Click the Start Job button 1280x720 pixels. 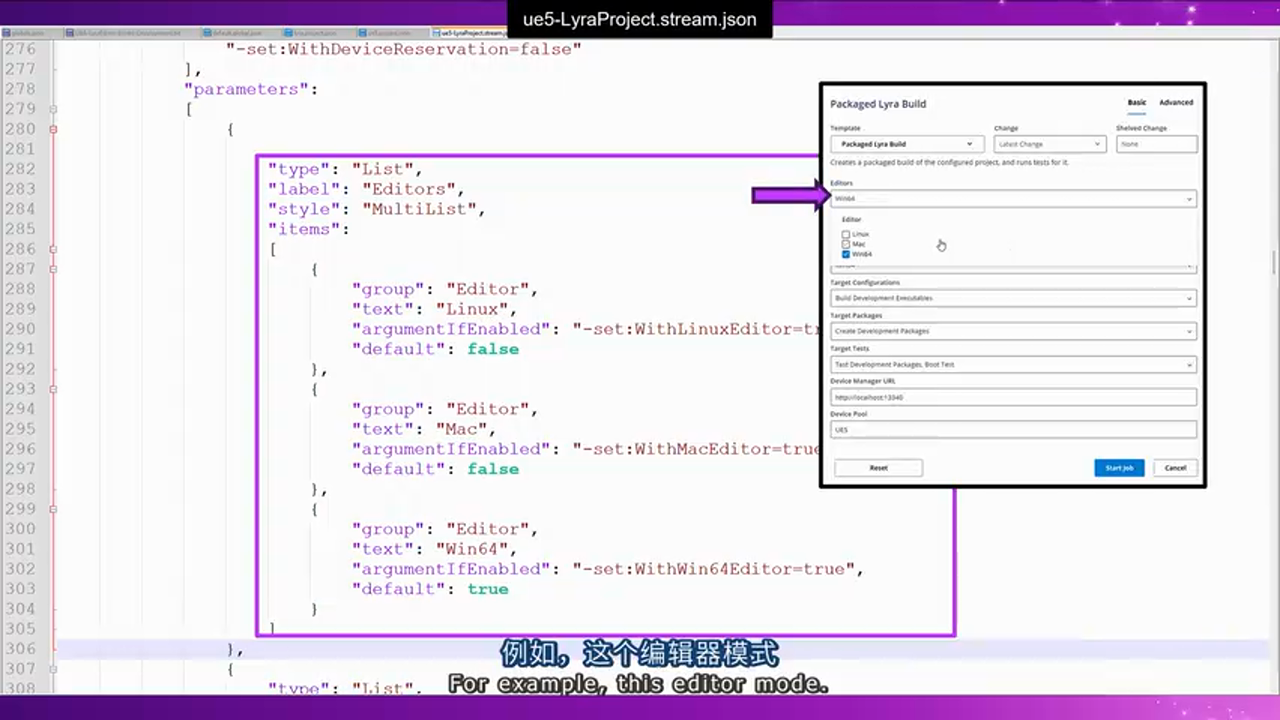1119,467
